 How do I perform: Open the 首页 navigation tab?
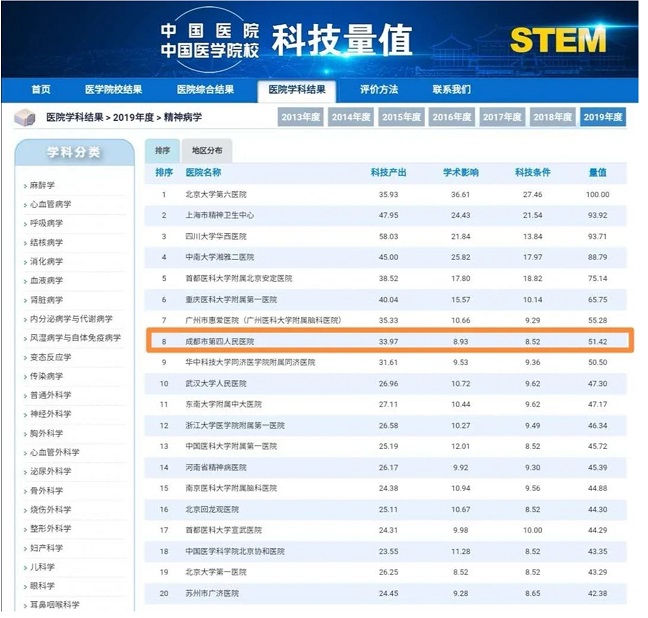coord(41,89)
